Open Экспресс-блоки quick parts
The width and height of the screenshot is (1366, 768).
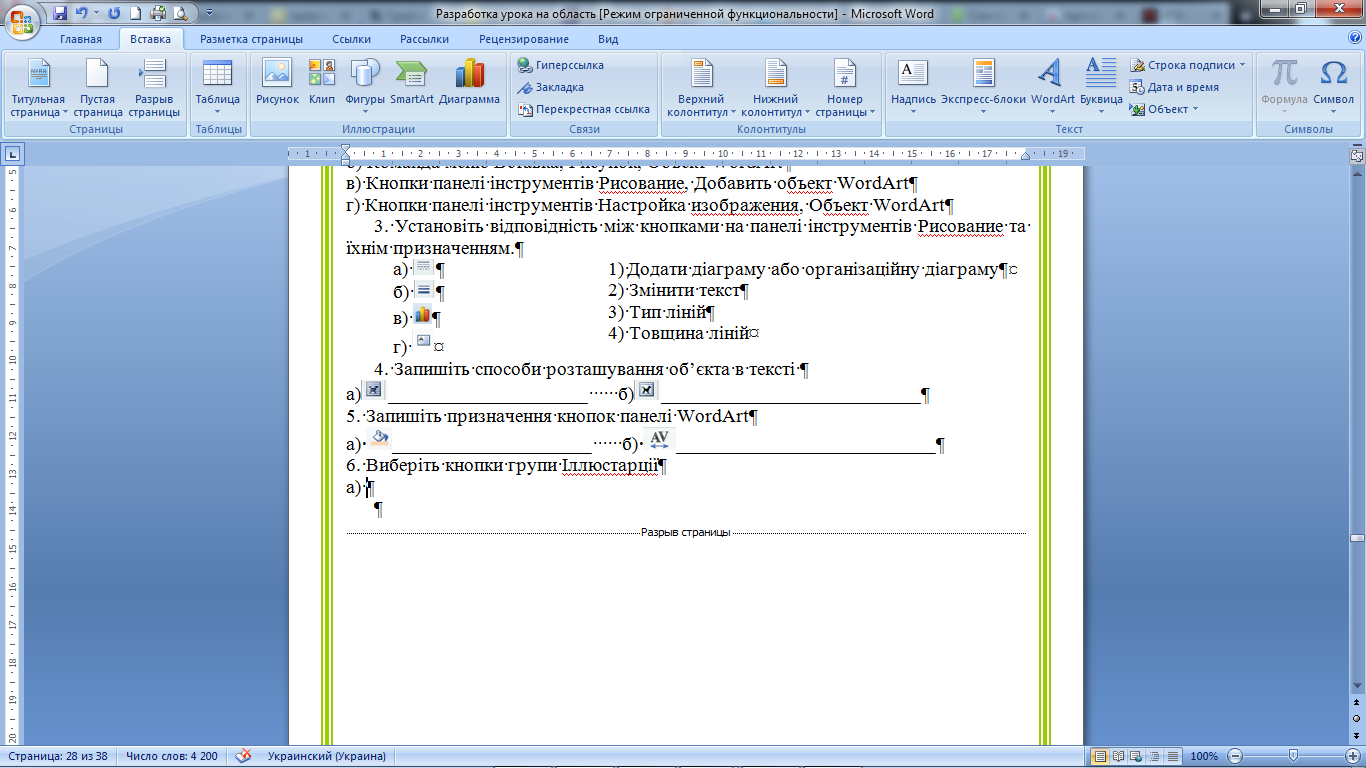point(983,89)
